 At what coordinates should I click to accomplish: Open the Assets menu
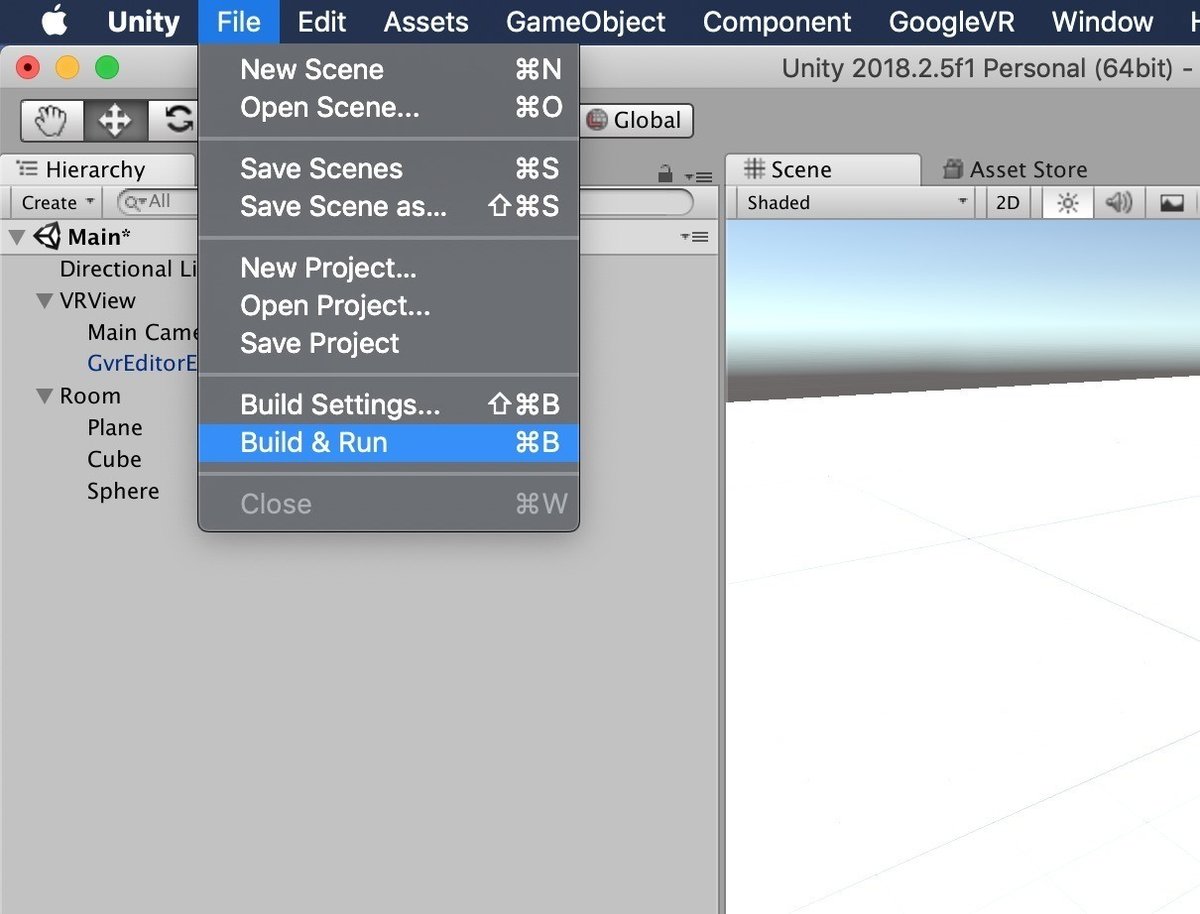coord(426,21)
